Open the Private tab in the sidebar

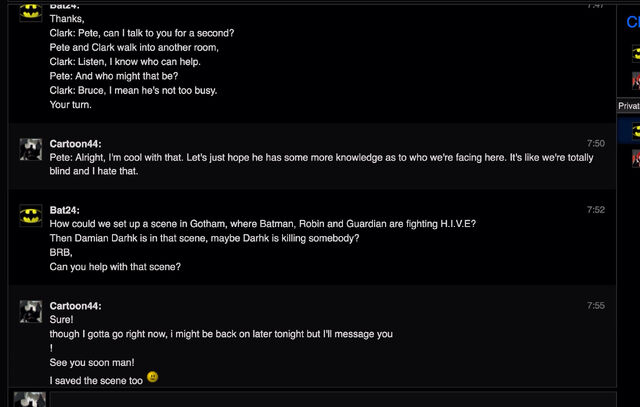point(629,106)
